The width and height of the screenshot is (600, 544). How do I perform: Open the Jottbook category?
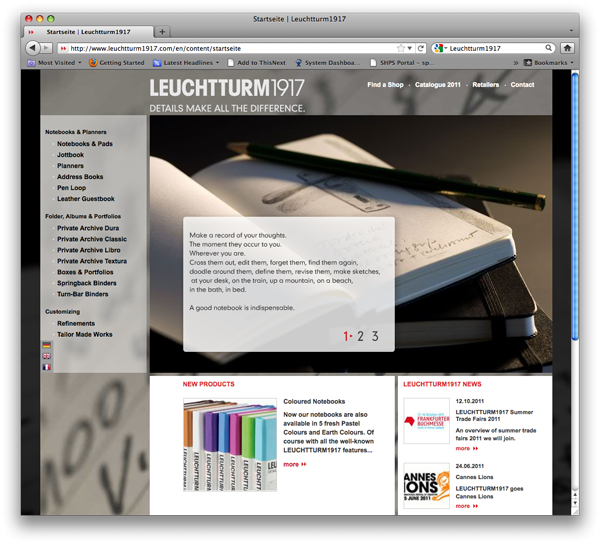click(x=70, y=155)
